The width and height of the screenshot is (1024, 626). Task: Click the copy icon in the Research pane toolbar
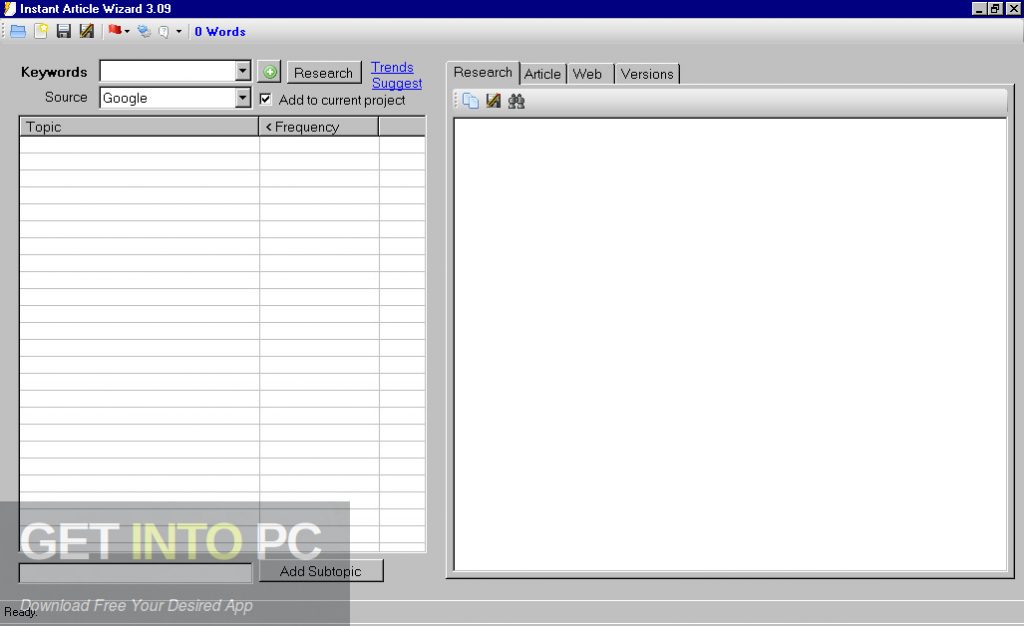point(470,101)
